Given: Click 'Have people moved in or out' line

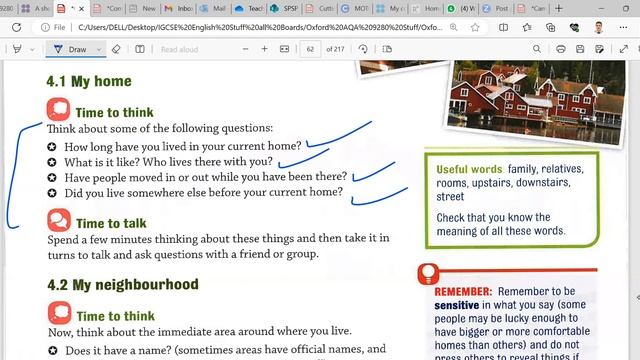Looking at the screenshot, I should 205,177.
